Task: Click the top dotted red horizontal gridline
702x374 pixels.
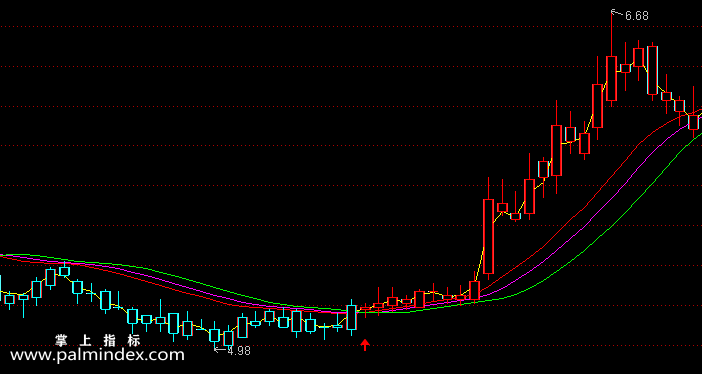Action: 351,26
